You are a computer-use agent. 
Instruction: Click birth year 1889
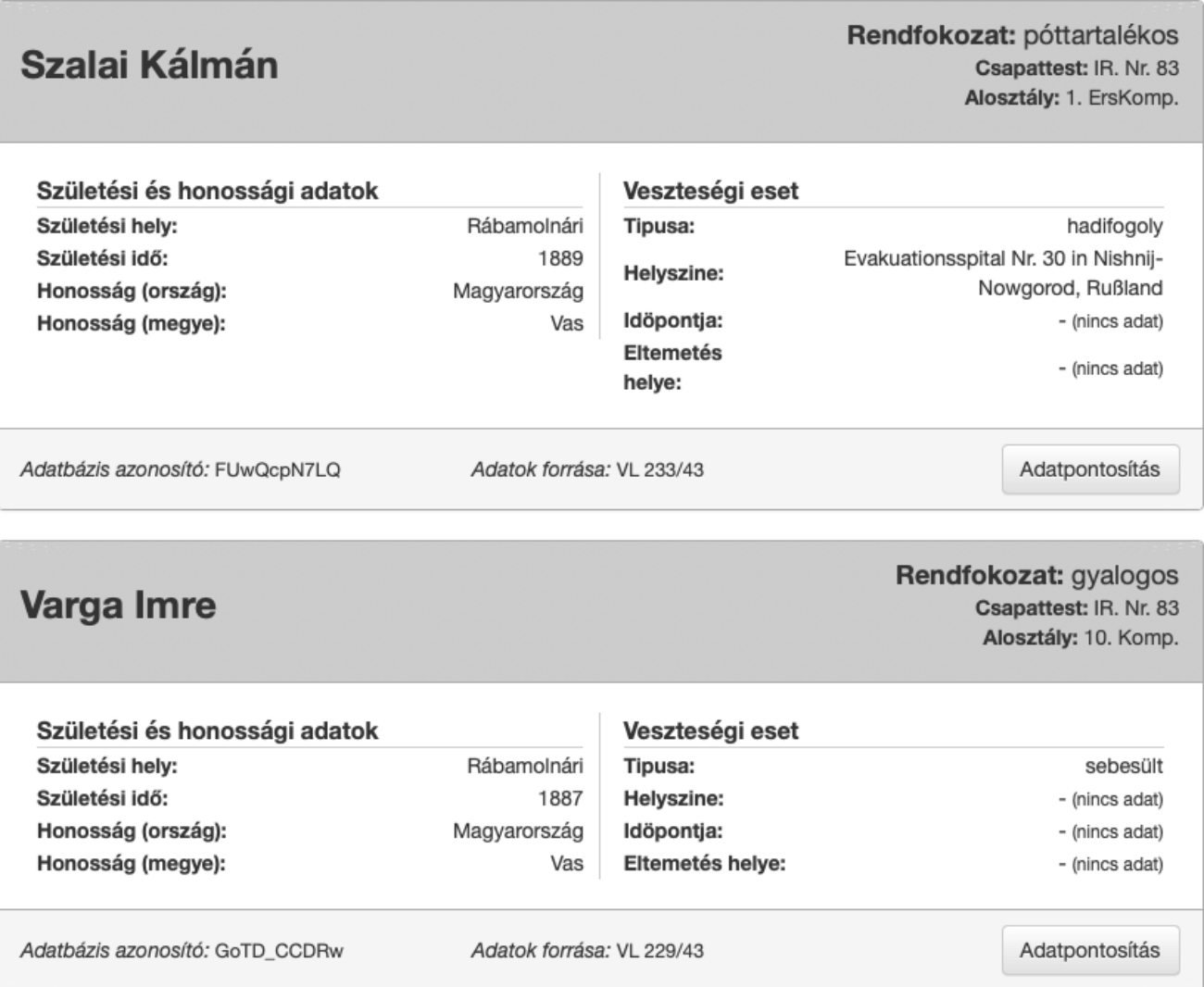pyautogui.click(x=560, y=258)
